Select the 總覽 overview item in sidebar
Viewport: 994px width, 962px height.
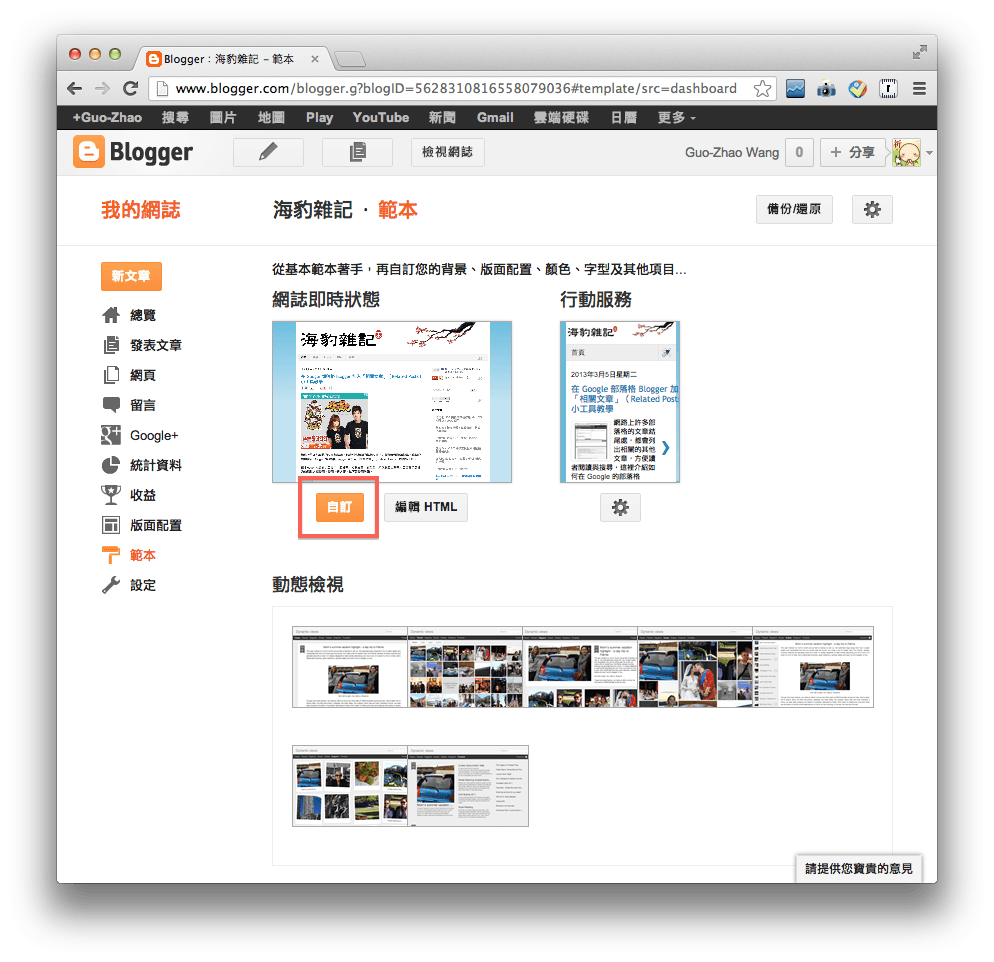141,314
